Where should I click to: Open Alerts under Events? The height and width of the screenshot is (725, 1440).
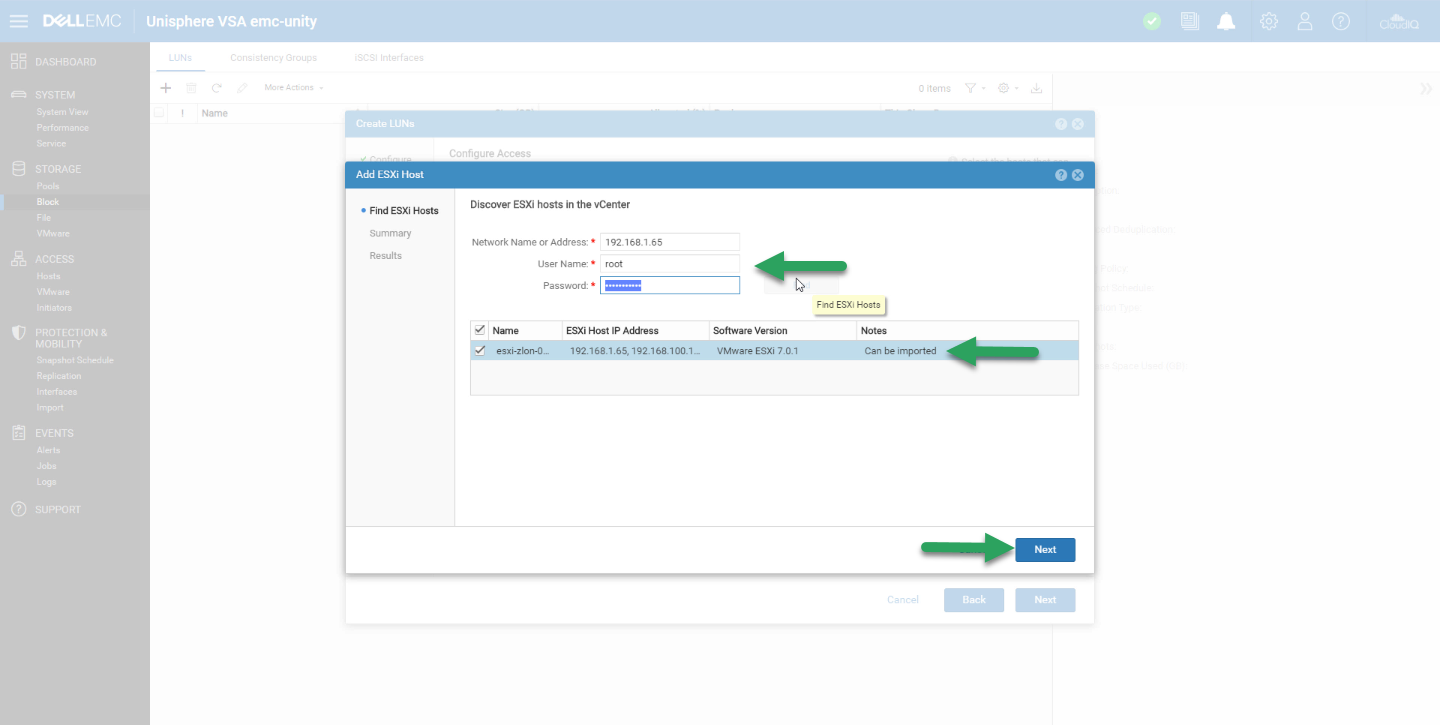coord(48,450)
